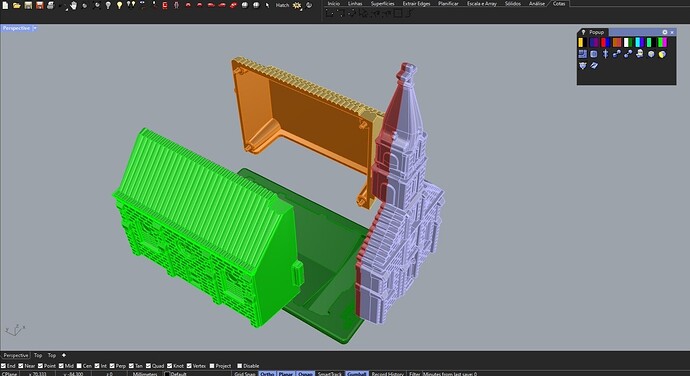Switch to the Superfícies toolbar tab

point(382,3)
